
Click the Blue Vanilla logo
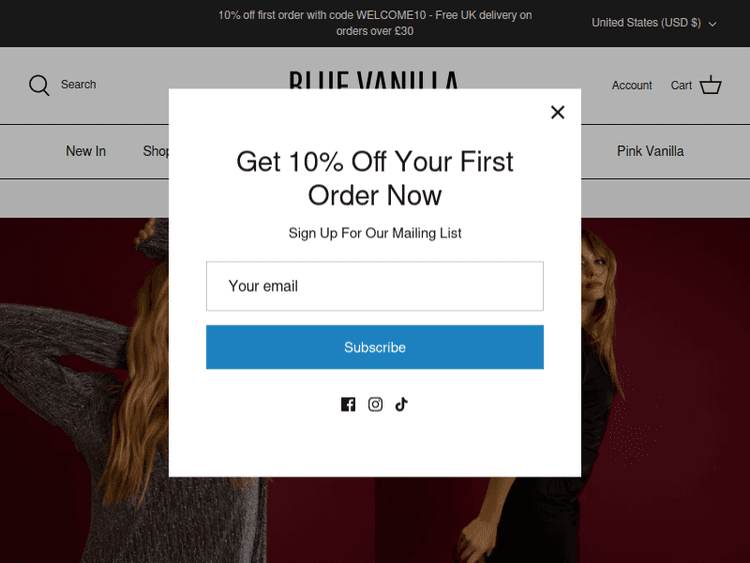[x=374, y=79]
